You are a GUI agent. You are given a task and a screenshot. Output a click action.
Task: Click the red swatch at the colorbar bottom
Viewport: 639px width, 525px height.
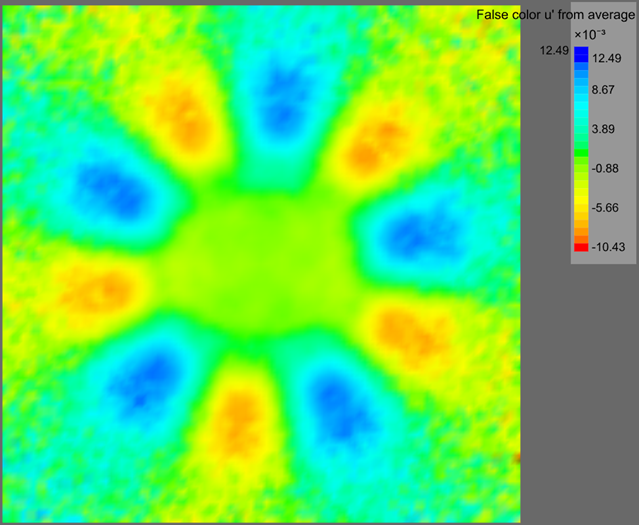point(580,246)
